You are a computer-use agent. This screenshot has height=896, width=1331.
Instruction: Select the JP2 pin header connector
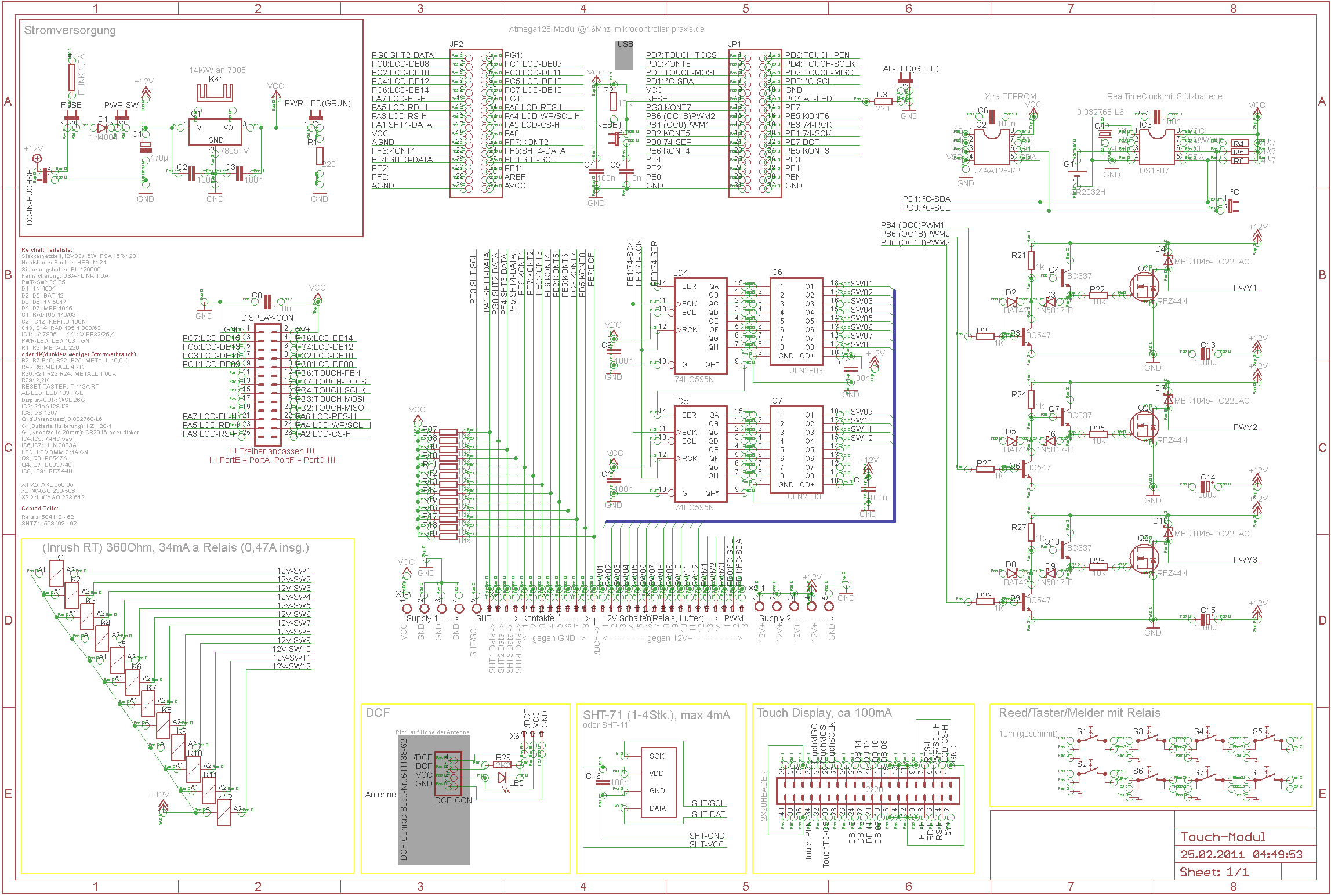point(476,123)
